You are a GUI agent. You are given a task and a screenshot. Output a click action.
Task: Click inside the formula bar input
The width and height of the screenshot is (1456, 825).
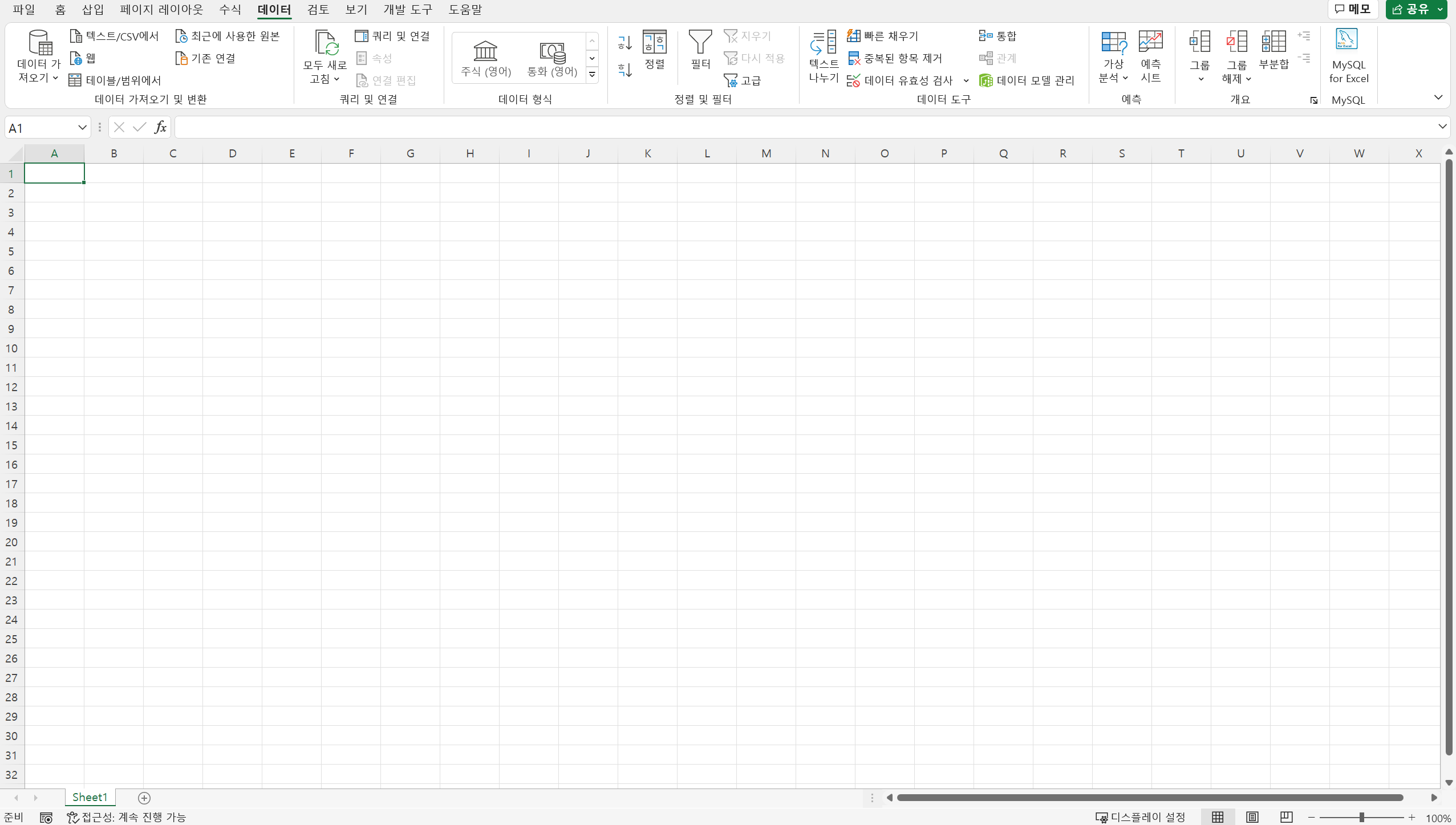804,127
